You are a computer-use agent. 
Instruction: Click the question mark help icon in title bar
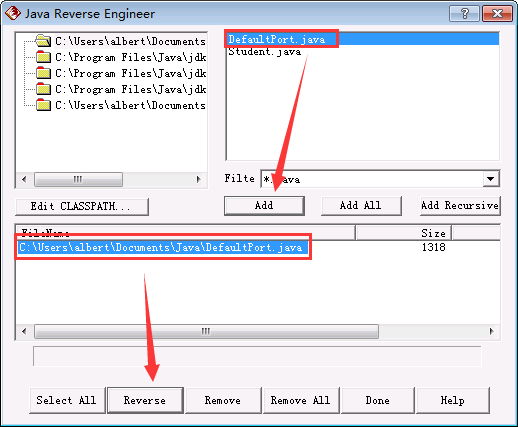(x=464, y=14)
